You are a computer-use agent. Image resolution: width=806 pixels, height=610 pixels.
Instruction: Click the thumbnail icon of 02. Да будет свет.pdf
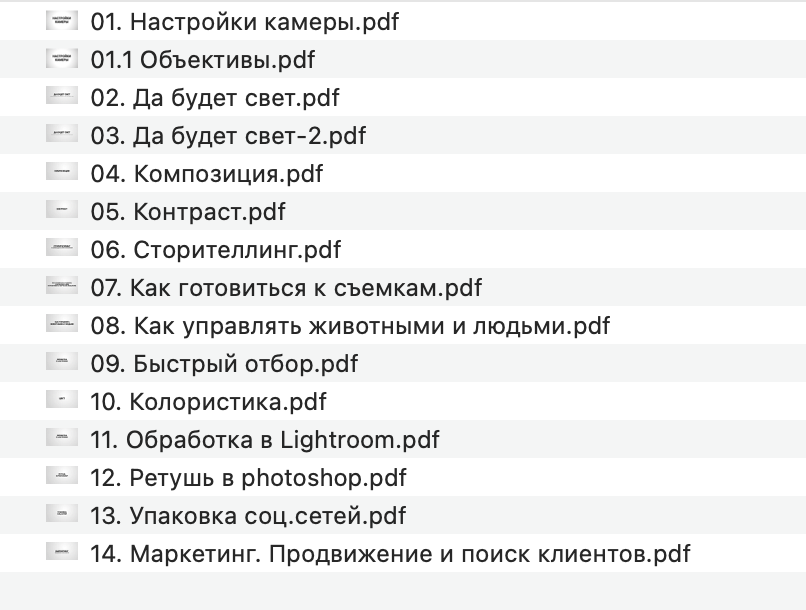[62, 97]
